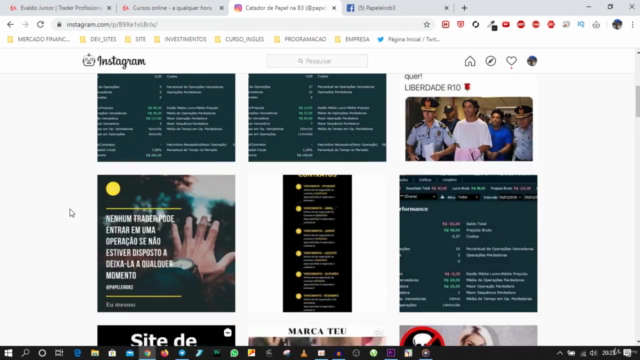The height and width of the screenshot is (360, 640).
Task: Click the page vertical scrollbar thumb
Action: click(638, 101)
